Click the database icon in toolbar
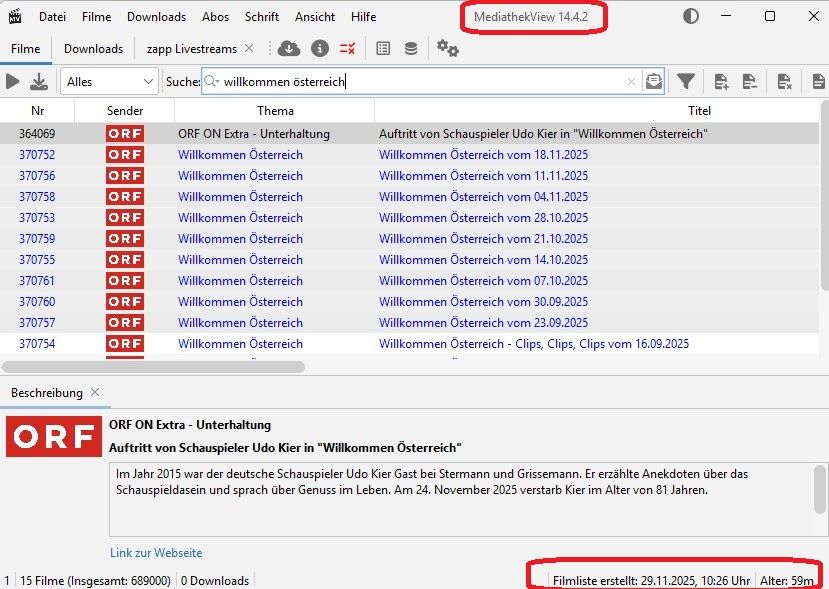The image size is (829, 589). click(411, 48)
